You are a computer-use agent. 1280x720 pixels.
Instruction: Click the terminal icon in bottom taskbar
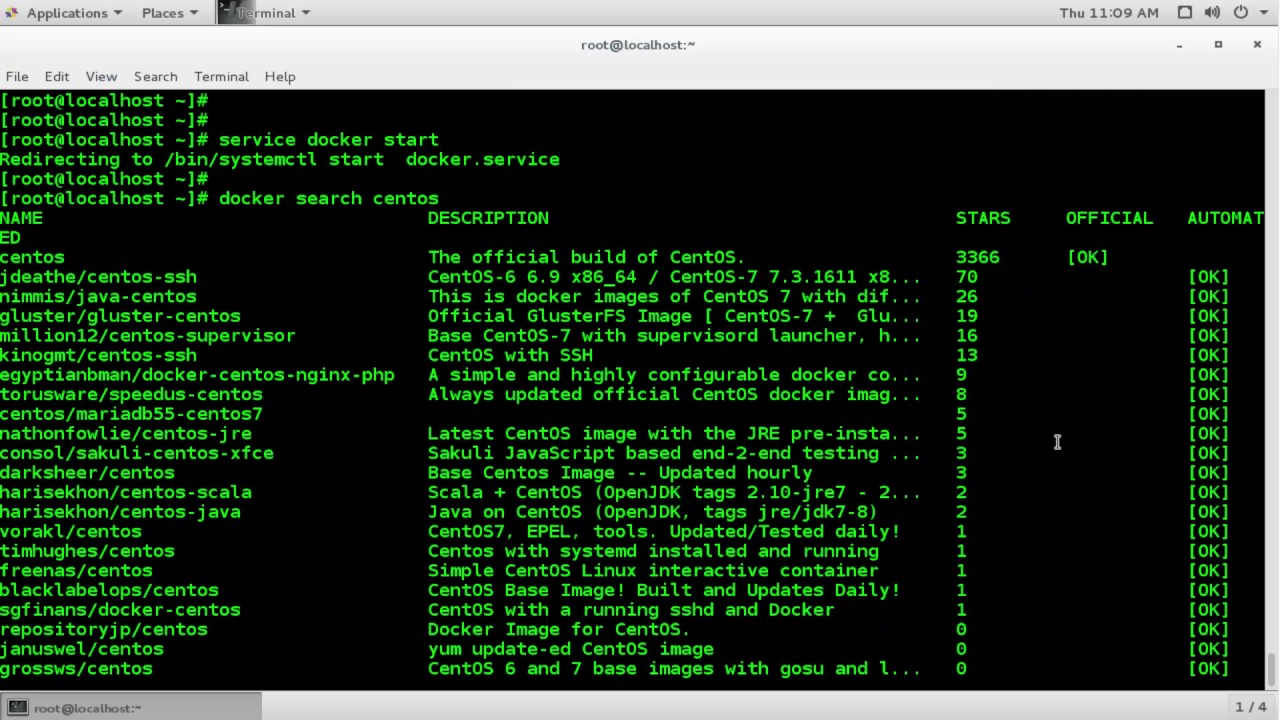pyautogui.click(x=18, y=707)
